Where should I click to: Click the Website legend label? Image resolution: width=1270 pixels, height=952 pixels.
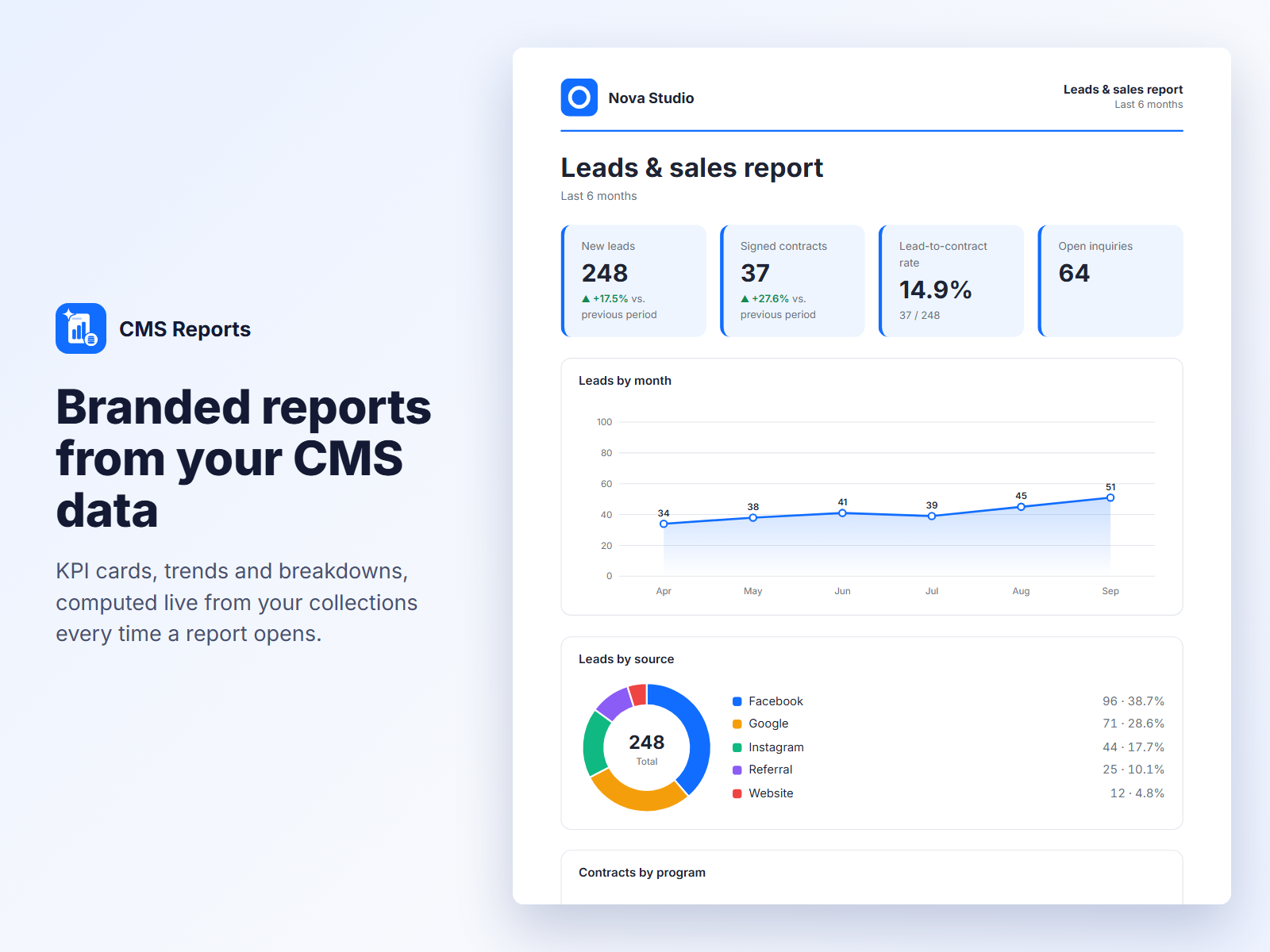(x=771, y=793)
